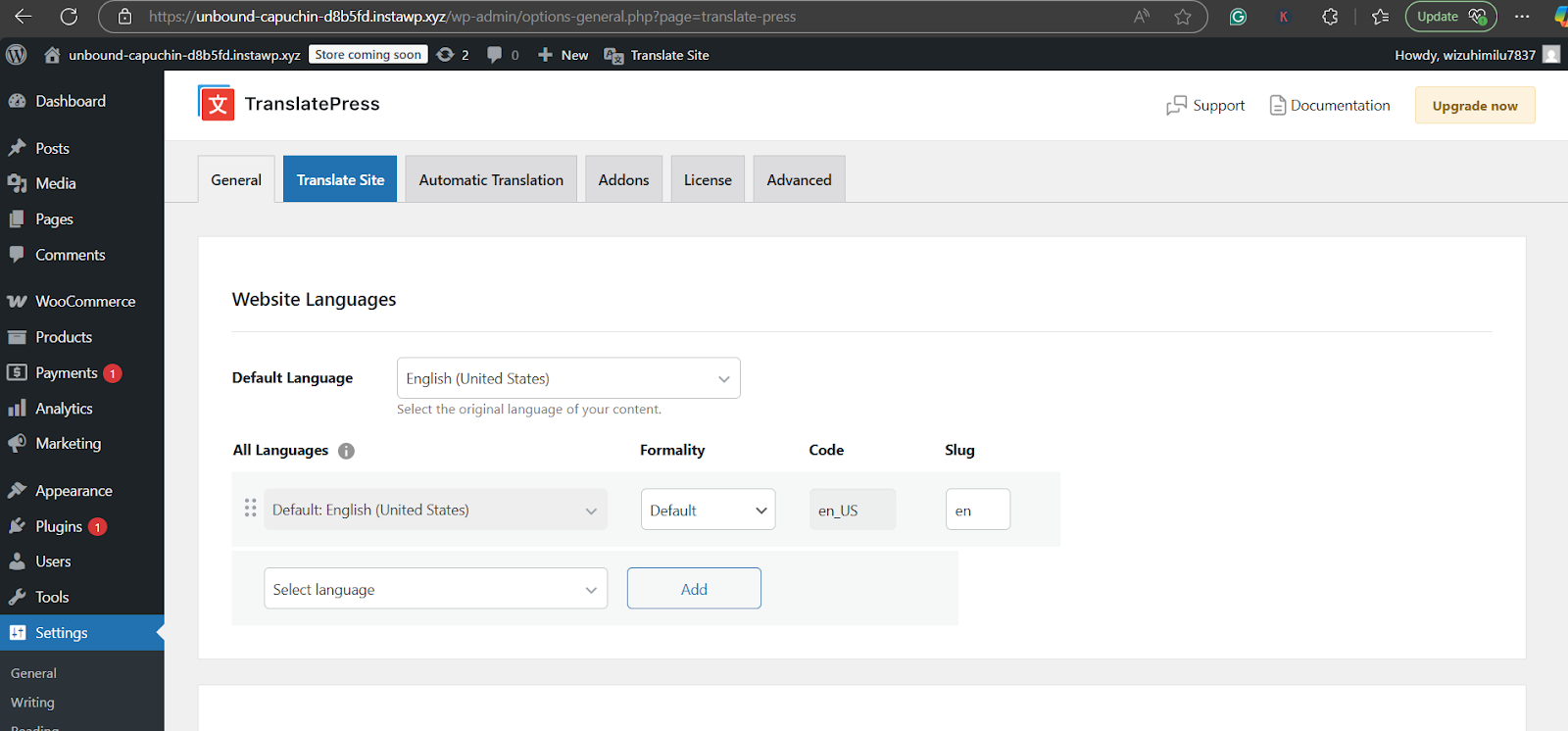Click the Upgrade now button
Screen dimensions: 1568x731
[x=1475, y=106]
